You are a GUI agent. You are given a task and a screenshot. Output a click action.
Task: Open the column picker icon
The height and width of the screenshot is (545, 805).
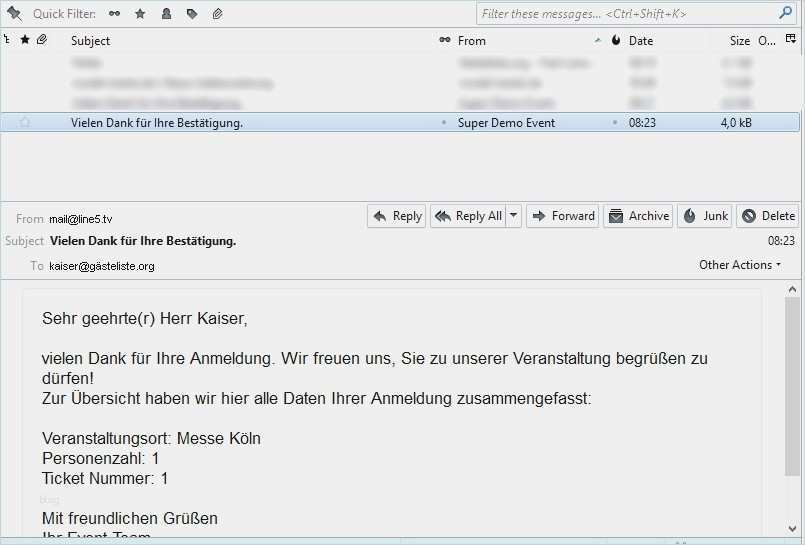pos(791,40)
